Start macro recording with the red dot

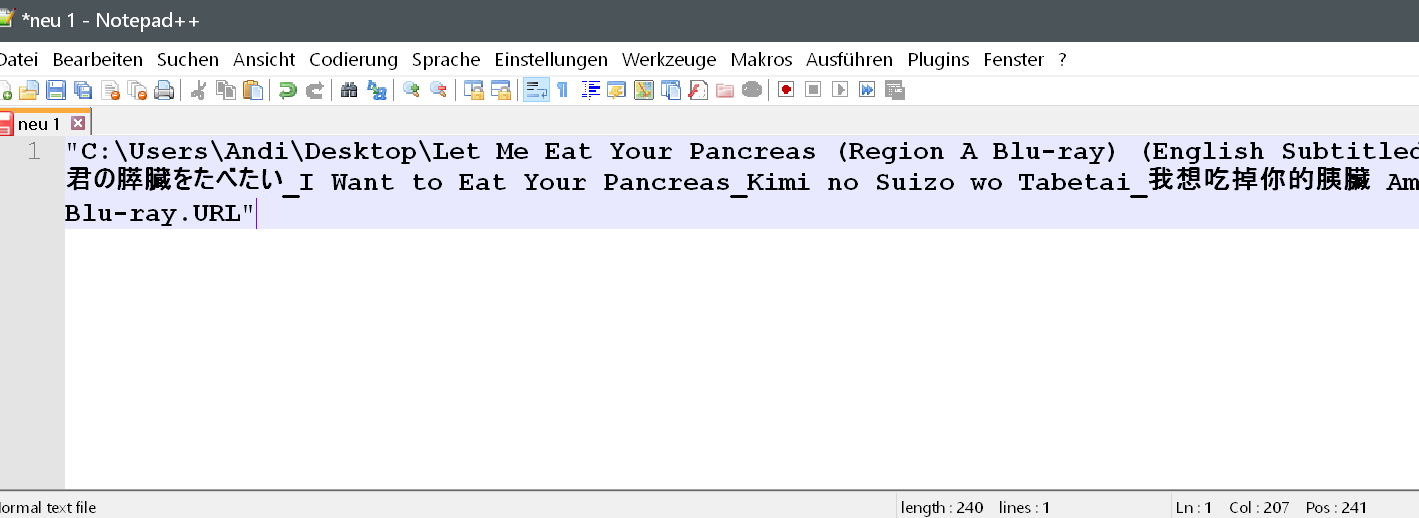[786, 90]
